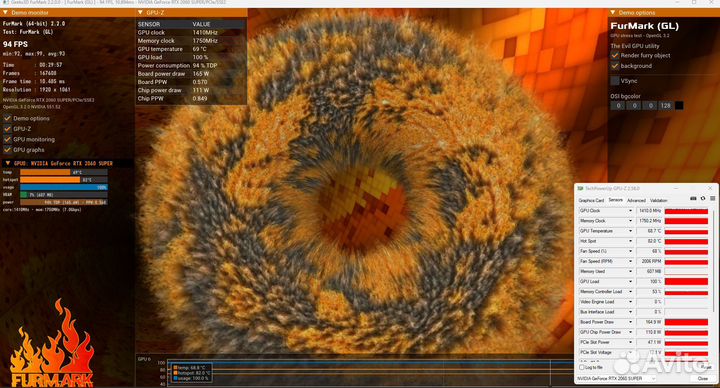Click the temp legend entry in the GPU graph
This screenshot has width=720, height=388.
coord(189,368)
